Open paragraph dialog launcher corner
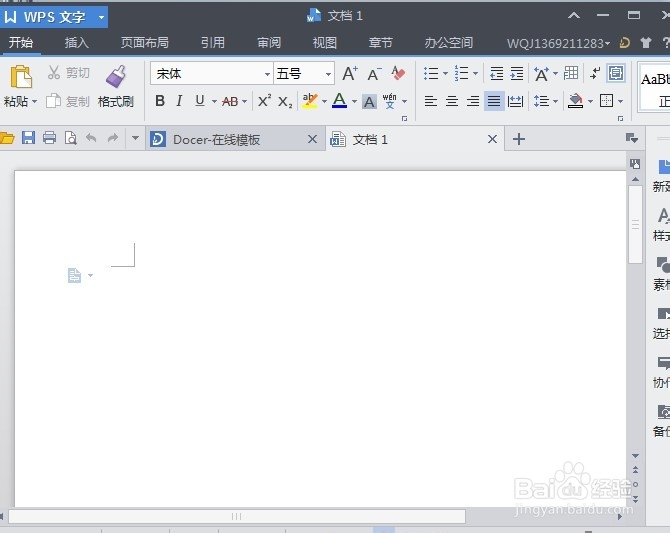Viewport: 670px width, 533px height. point(620,118)
